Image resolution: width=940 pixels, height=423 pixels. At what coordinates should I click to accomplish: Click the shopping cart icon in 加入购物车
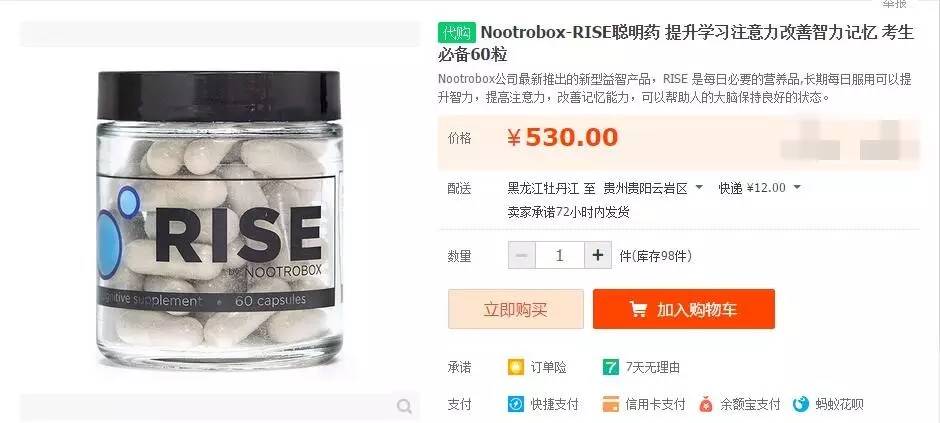pos(638,309)
